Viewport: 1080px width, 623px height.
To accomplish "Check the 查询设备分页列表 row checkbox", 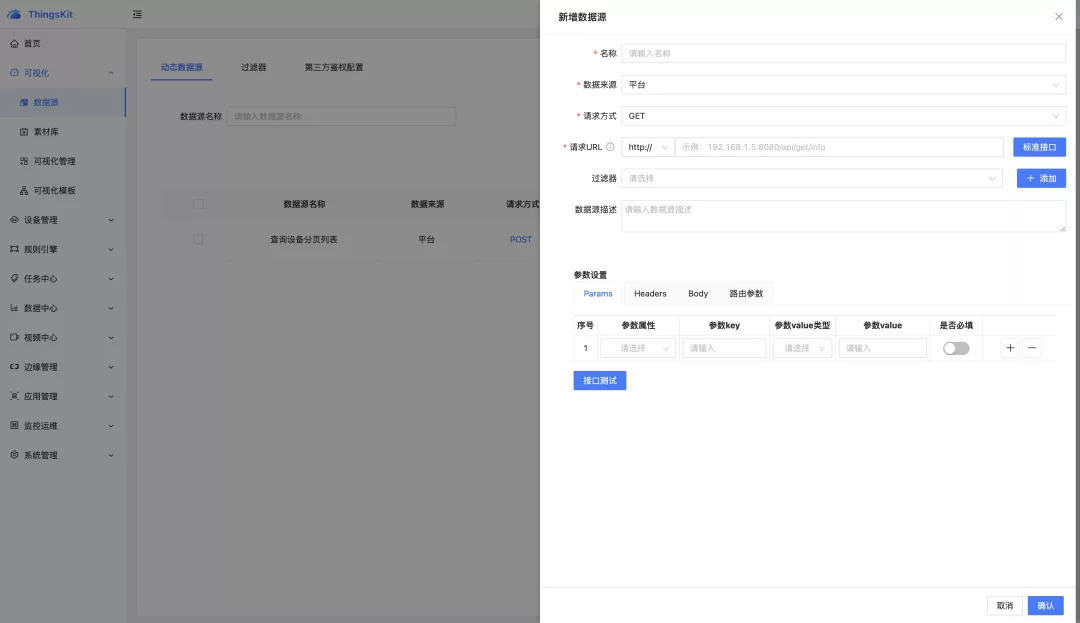I will pos(198,240).
